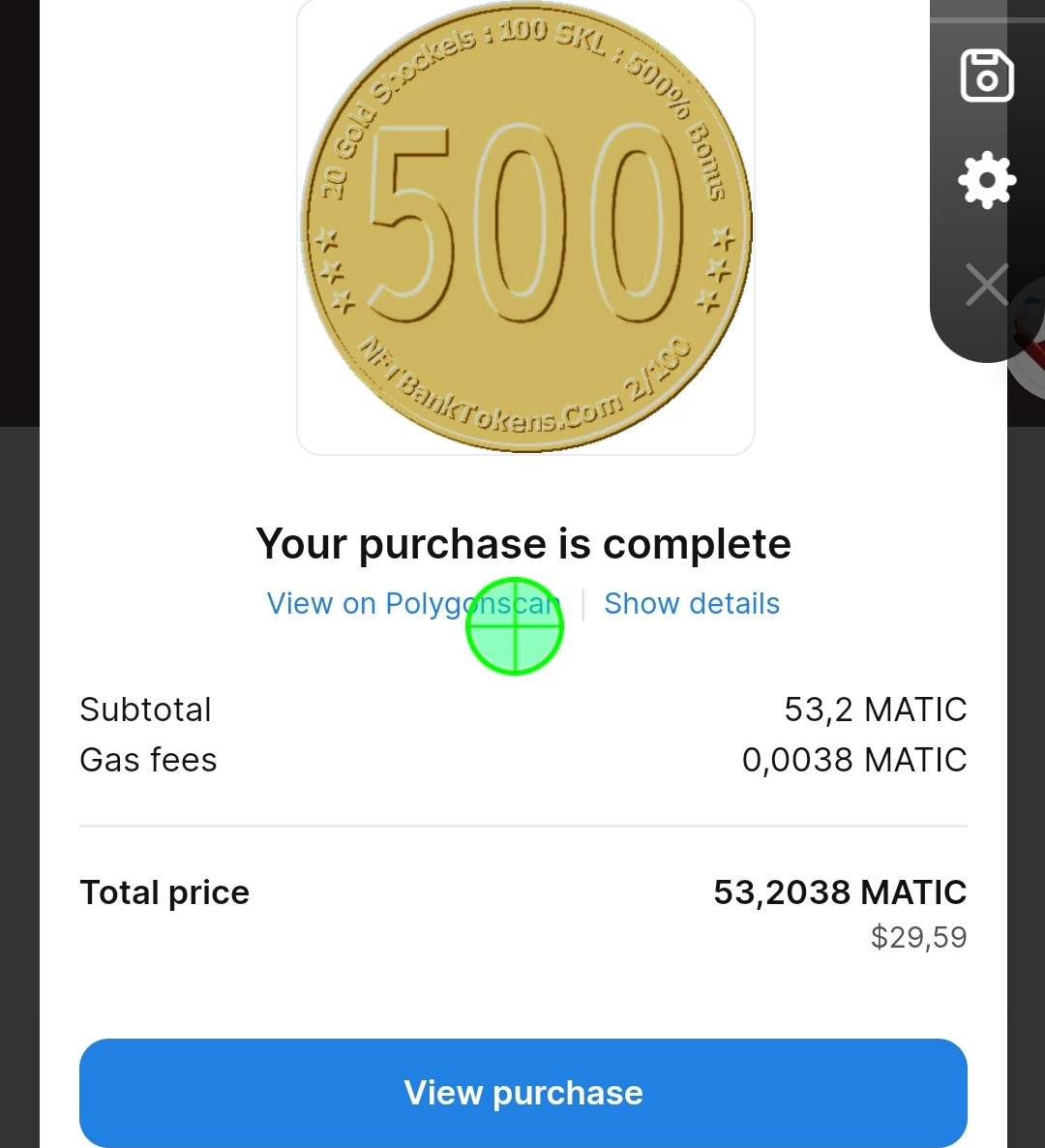Click the gold 500 coin NFT image
This screenshot has height=1148, width=1045.
click(525, 227)
